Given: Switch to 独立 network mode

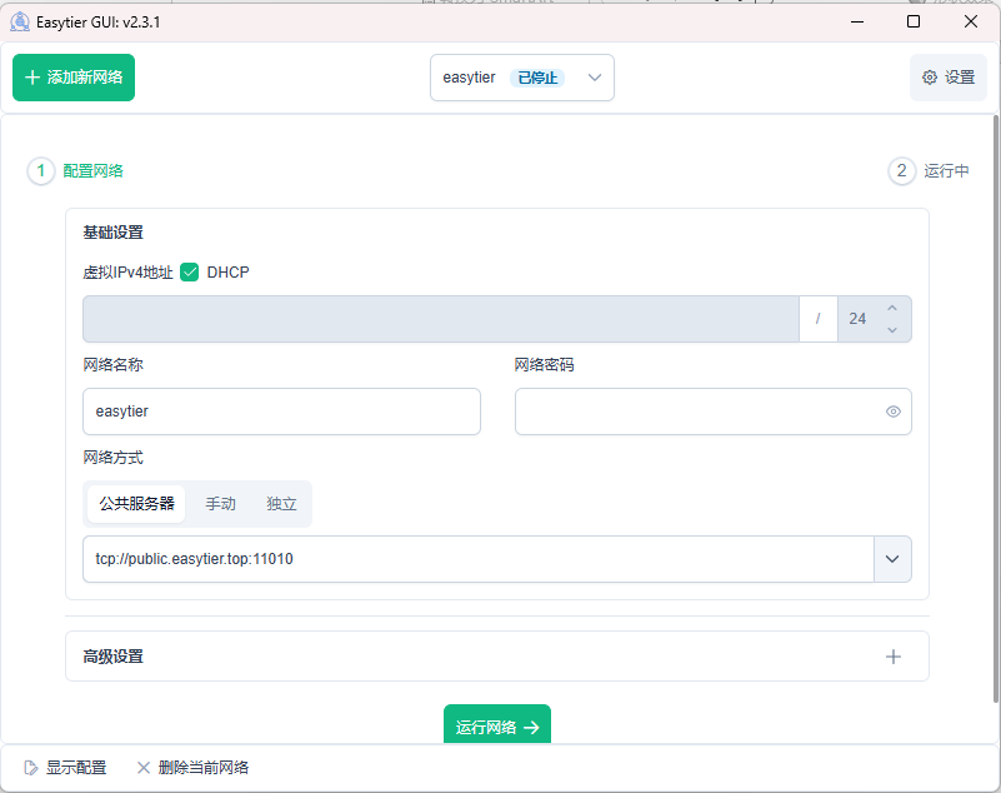Looking at the screenshot, I should click(x=282, y=504).
